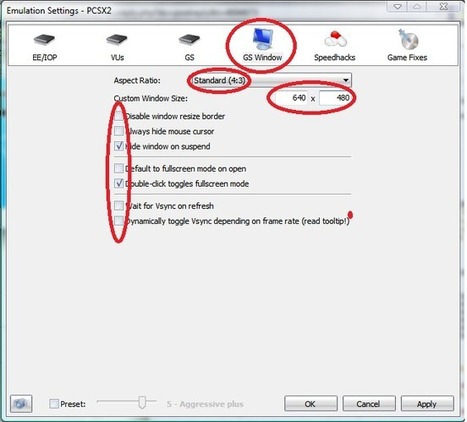
Task: Select the GS chip icon
Action: pos(189,39)
